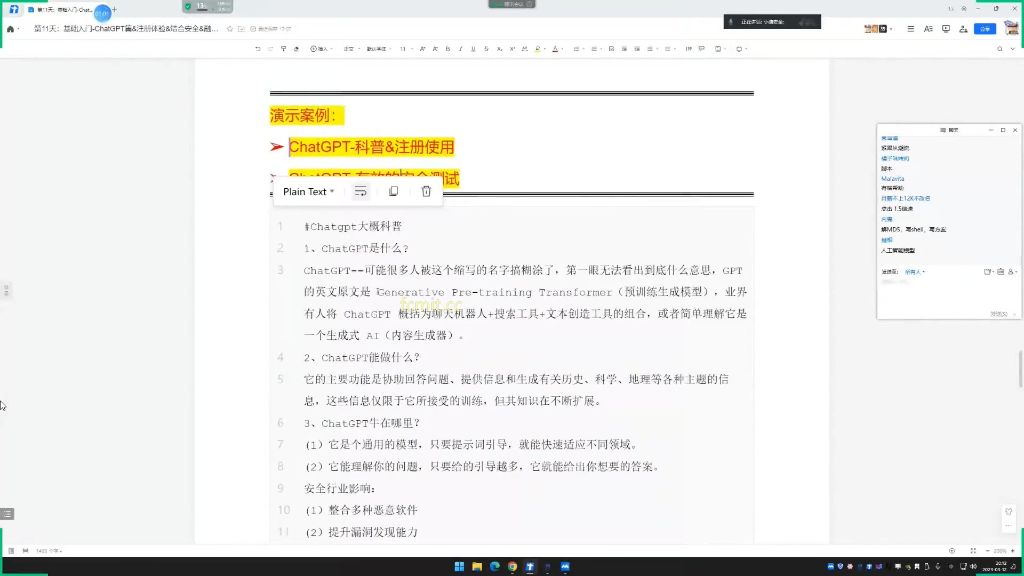Open Microsoft Edge from the taskbar
This screenshot has height=576, width=1024.
tap(494, 566)
